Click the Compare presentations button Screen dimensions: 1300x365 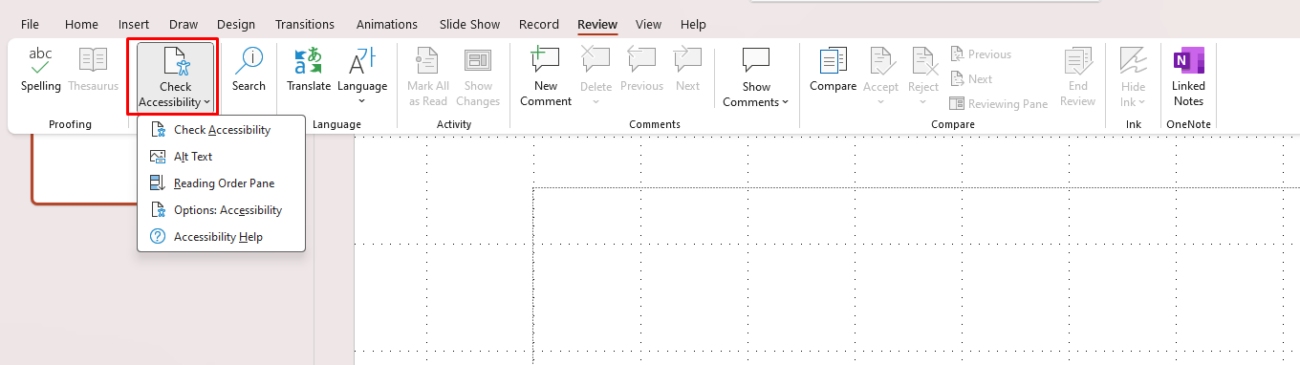833,70
